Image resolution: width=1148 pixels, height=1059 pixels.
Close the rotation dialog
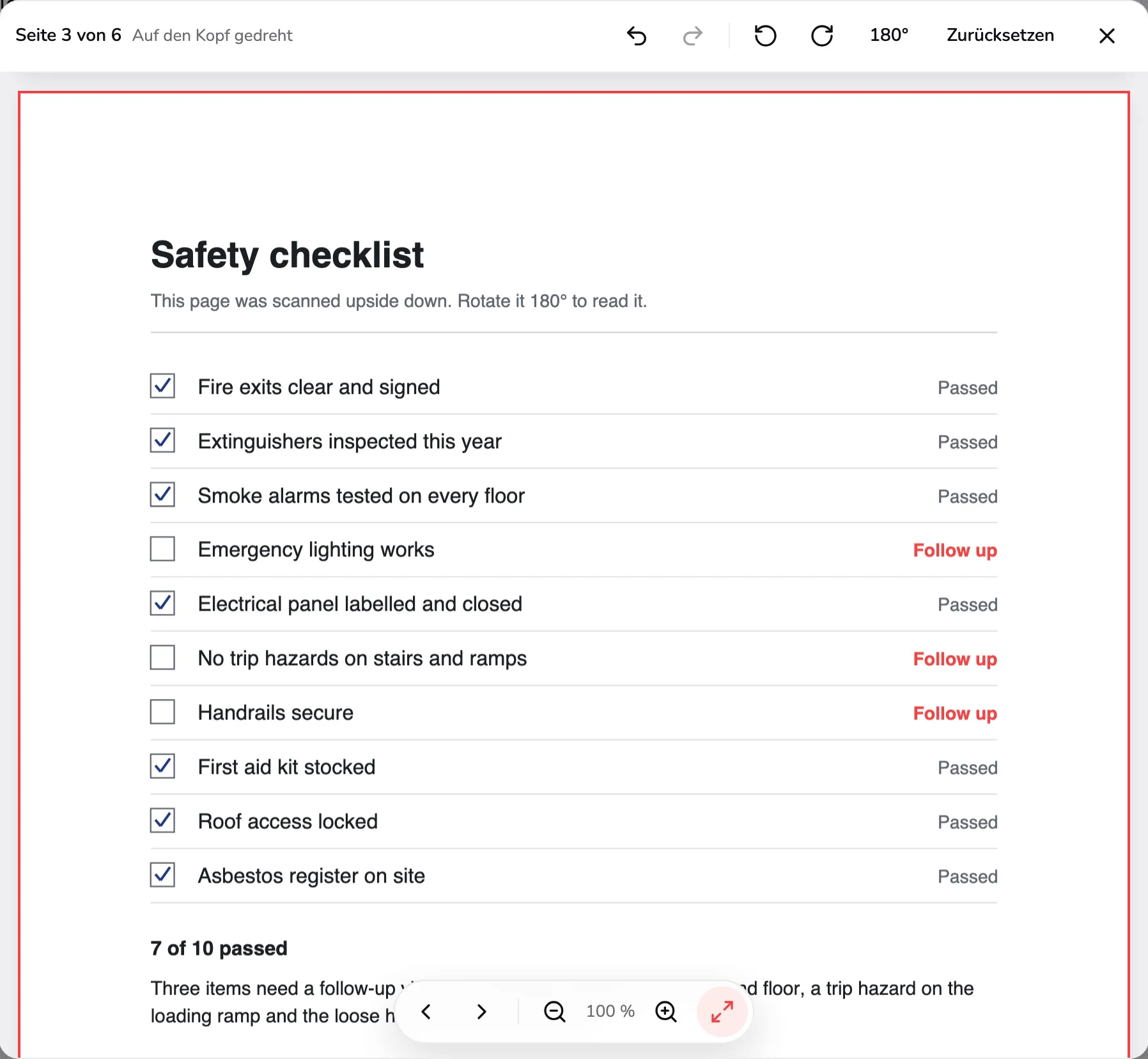click(x=1107, y=36)
